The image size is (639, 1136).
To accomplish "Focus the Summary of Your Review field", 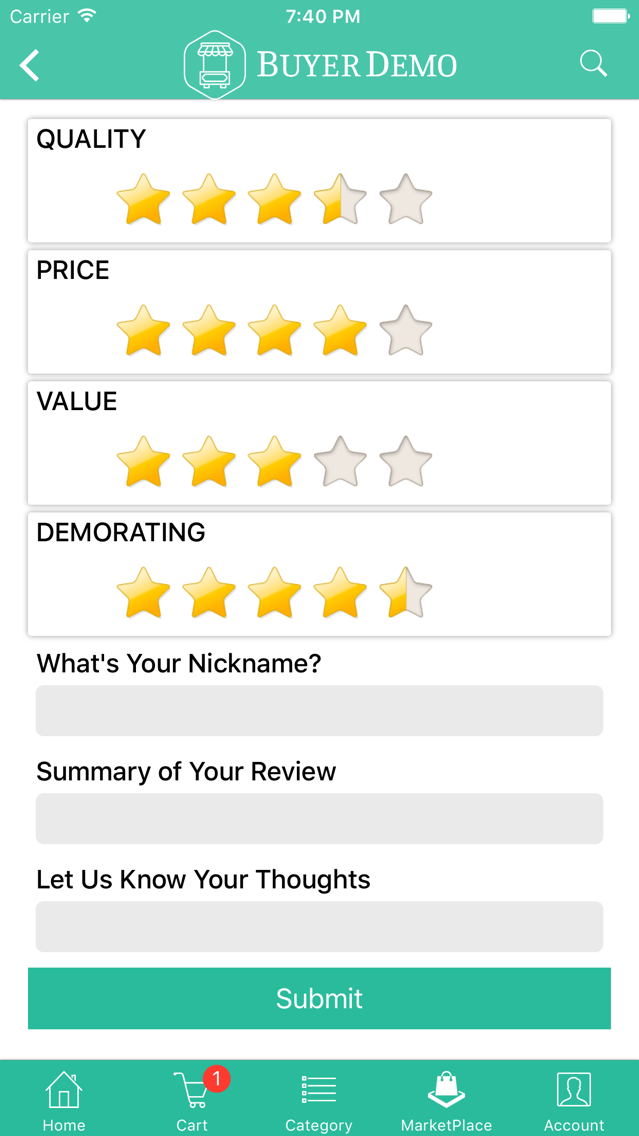I will point(320,819).
